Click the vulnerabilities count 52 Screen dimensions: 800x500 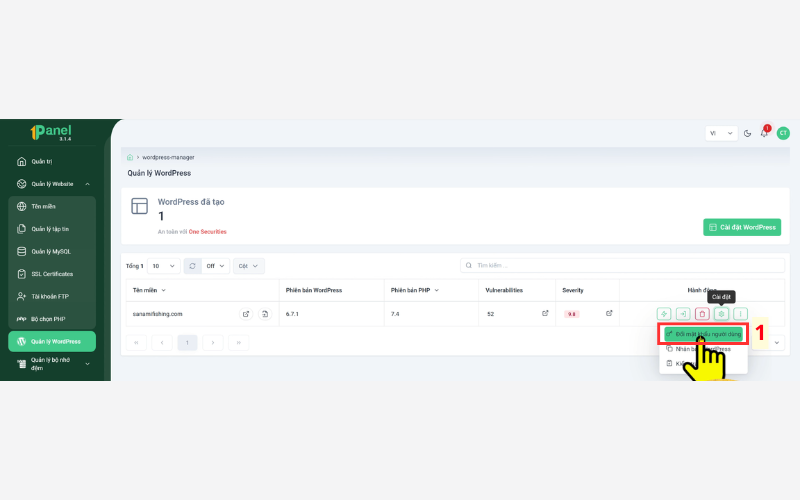tap(490, 314)
